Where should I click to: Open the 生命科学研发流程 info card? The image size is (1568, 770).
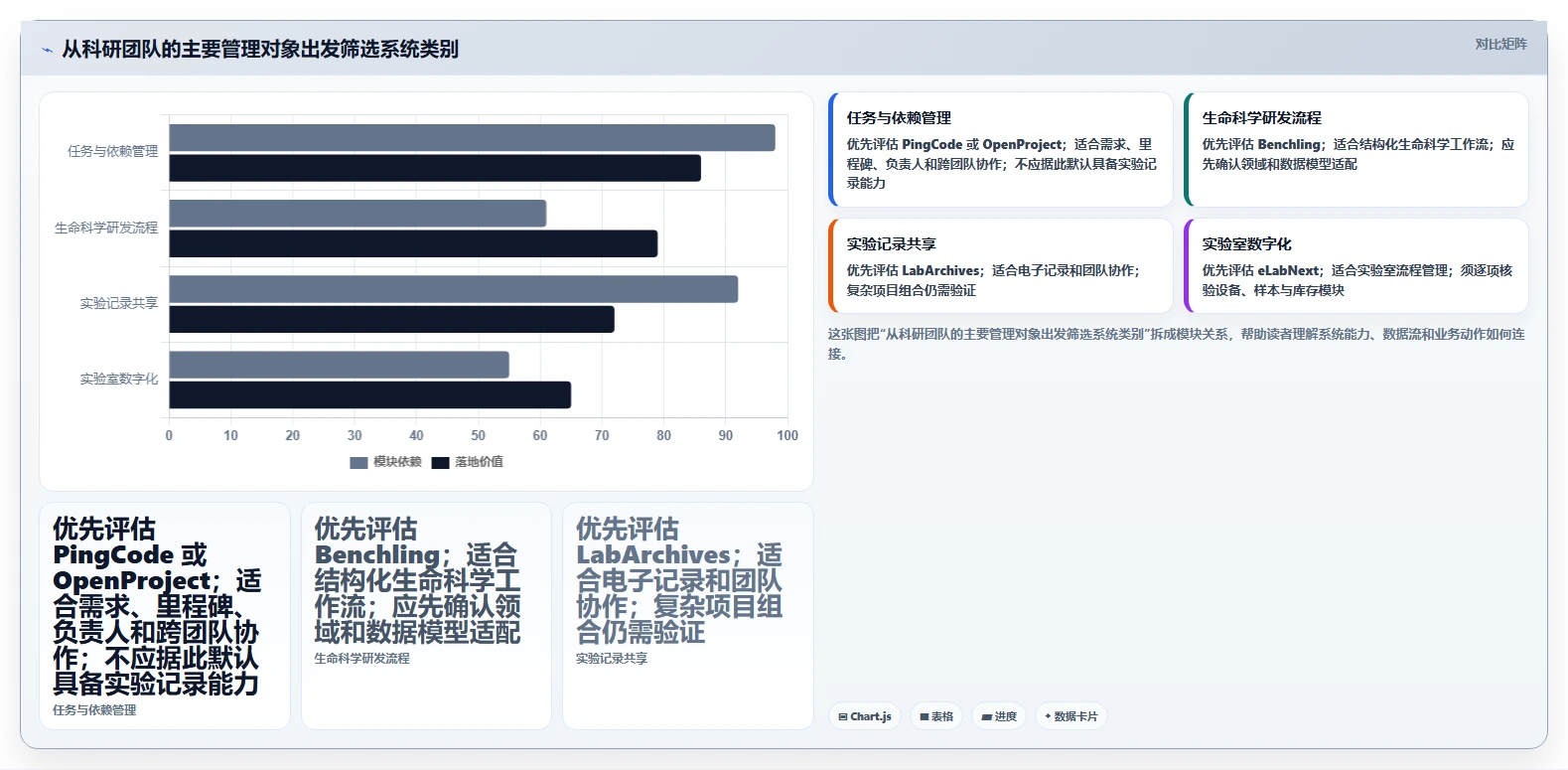(1356, 150)
